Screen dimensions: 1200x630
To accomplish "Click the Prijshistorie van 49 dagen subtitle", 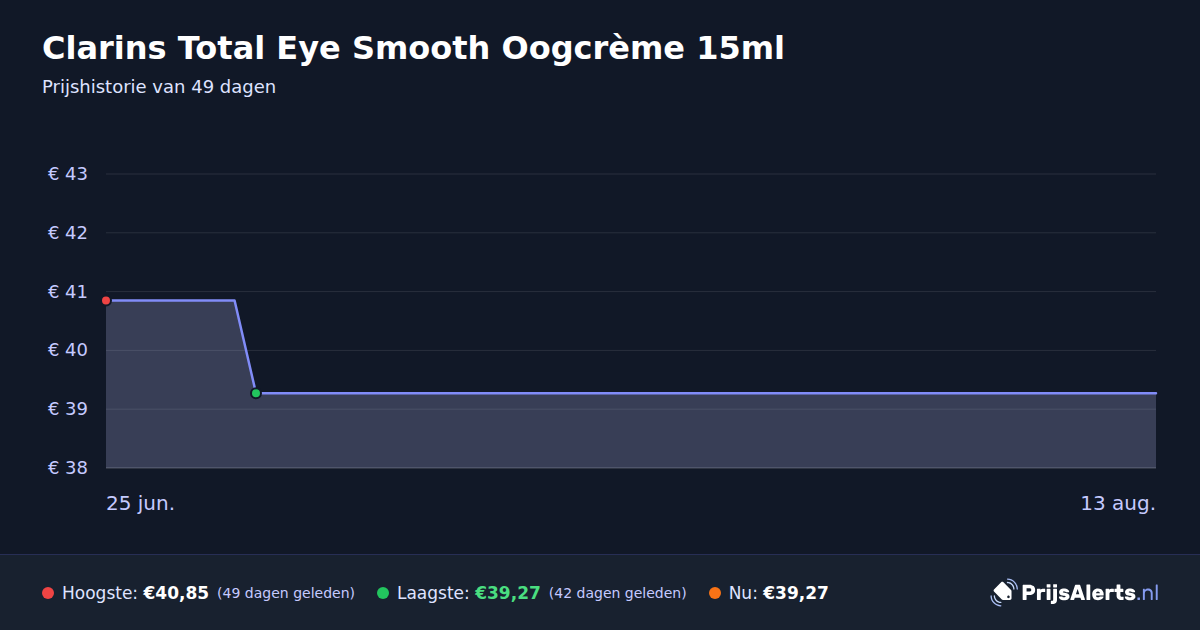I will [x=159, y=87].
